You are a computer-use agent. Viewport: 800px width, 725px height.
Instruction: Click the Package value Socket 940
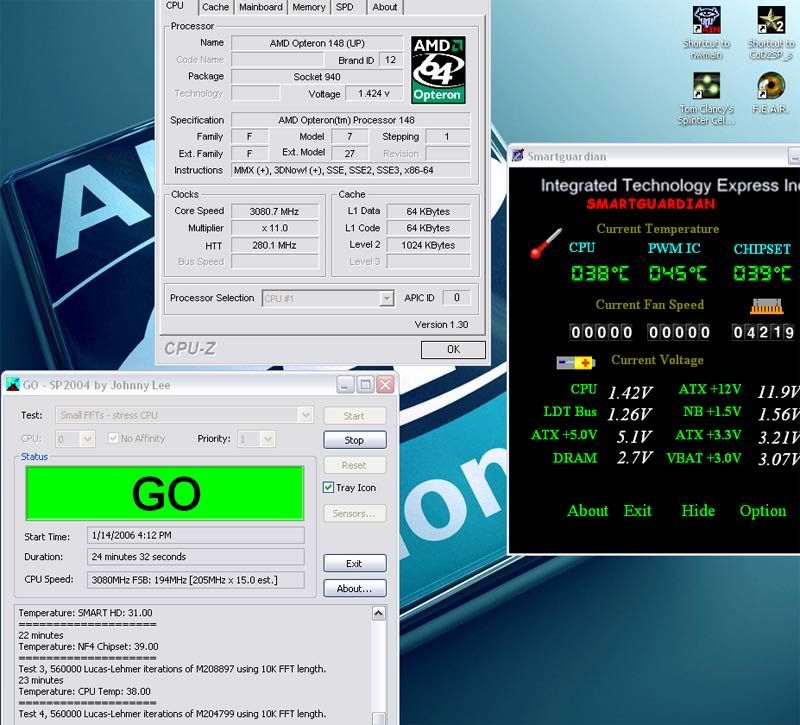pos(317,77)
